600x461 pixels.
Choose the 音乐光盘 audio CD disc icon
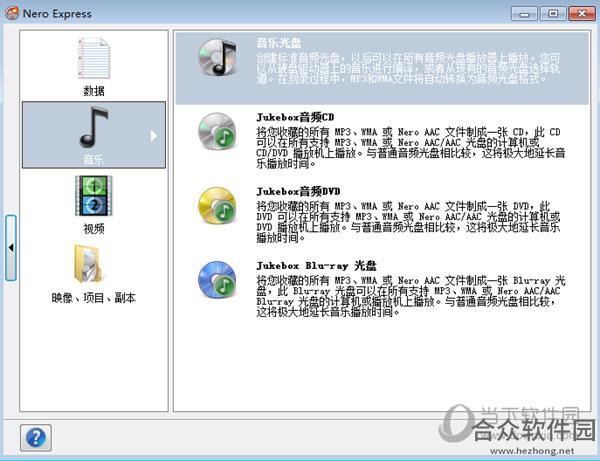point(217,57)
